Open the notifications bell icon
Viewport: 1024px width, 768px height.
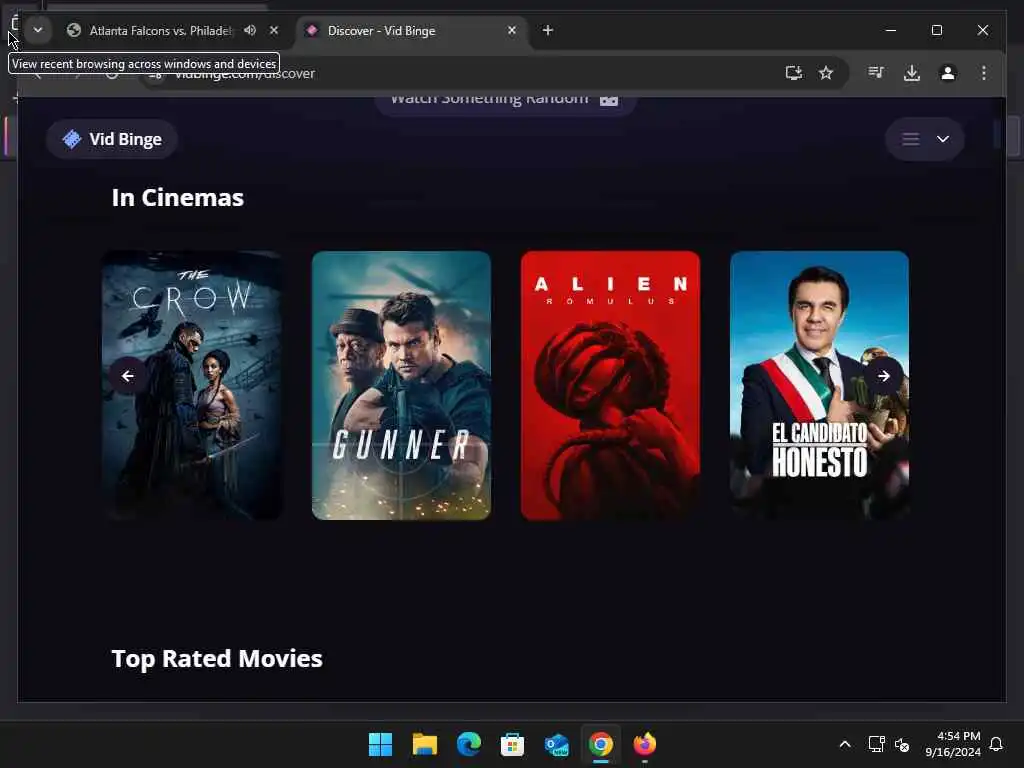coord(997,744)
